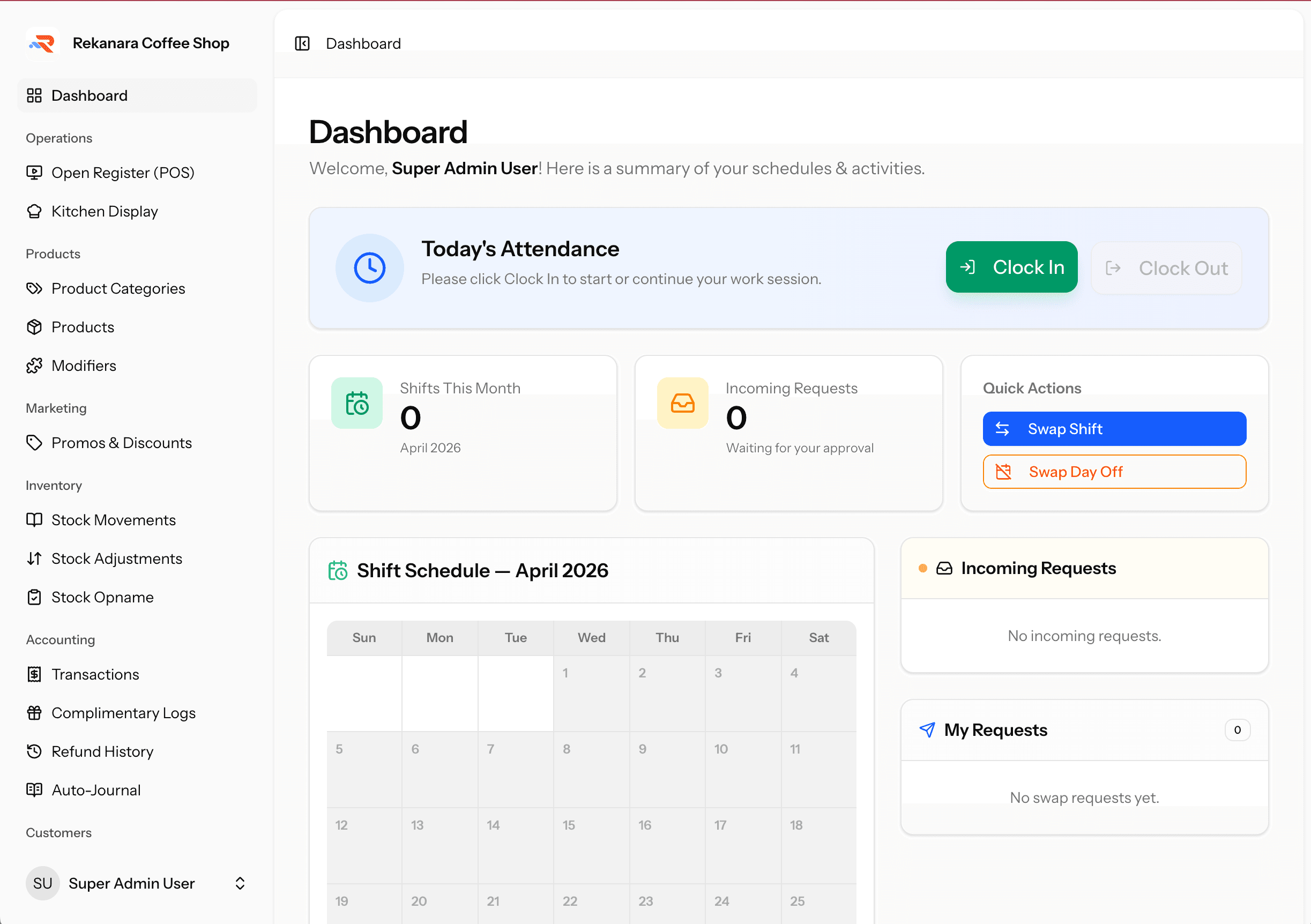
Task: Open the Dashboard menu item in sidebar
Action: tap(137, 95)
